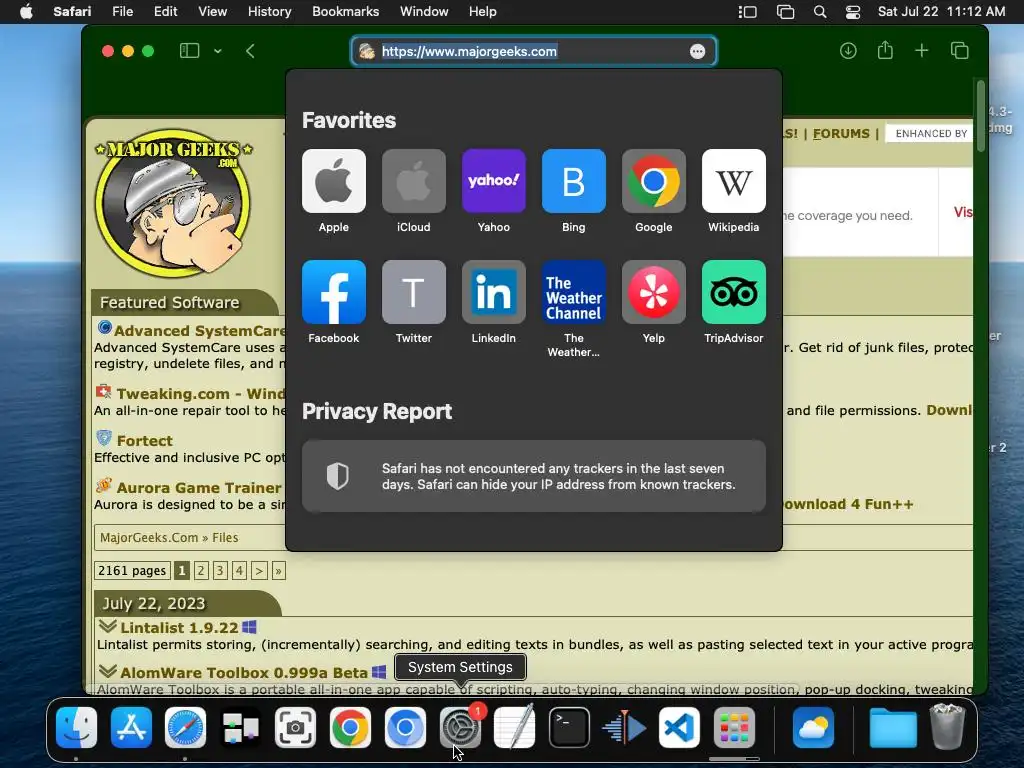The image size is (1024, 768).
Task: Open the Edit menu
Action: (x=165, y=12)
